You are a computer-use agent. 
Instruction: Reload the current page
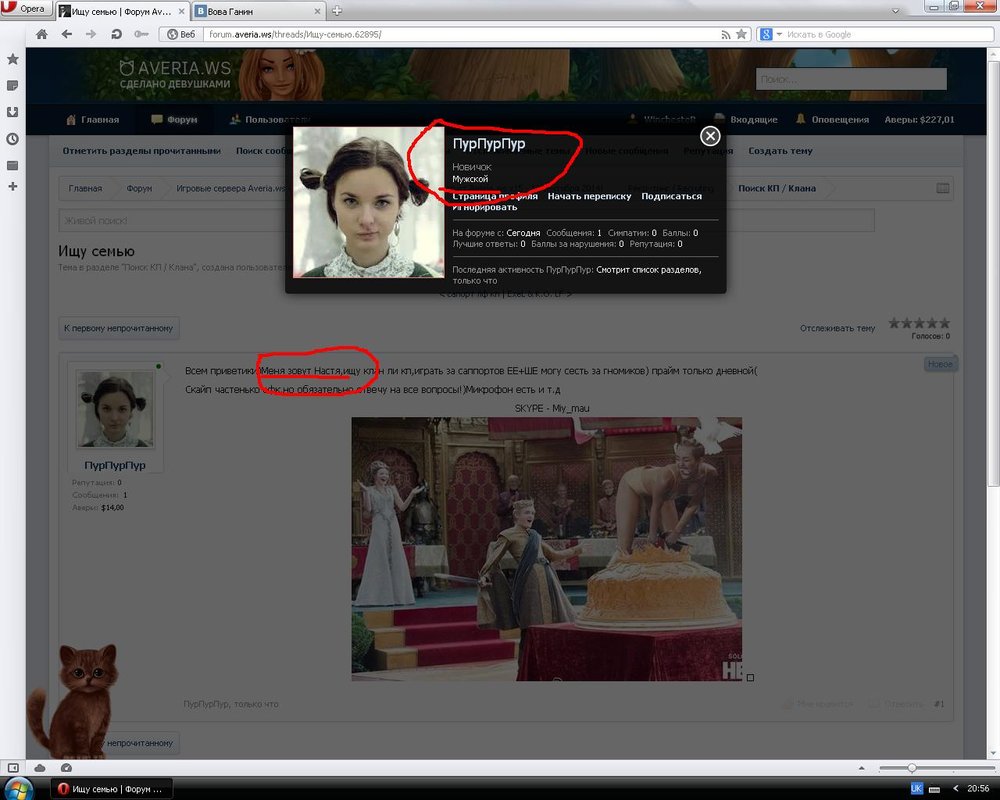117,34
